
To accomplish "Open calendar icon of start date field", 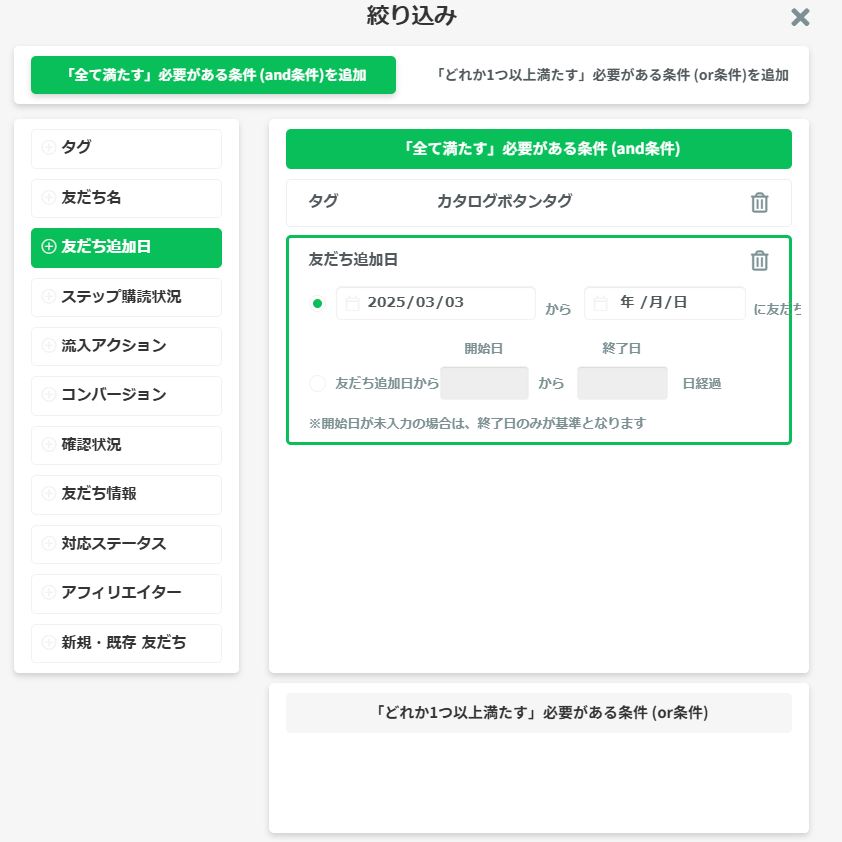I will (352, 303).
